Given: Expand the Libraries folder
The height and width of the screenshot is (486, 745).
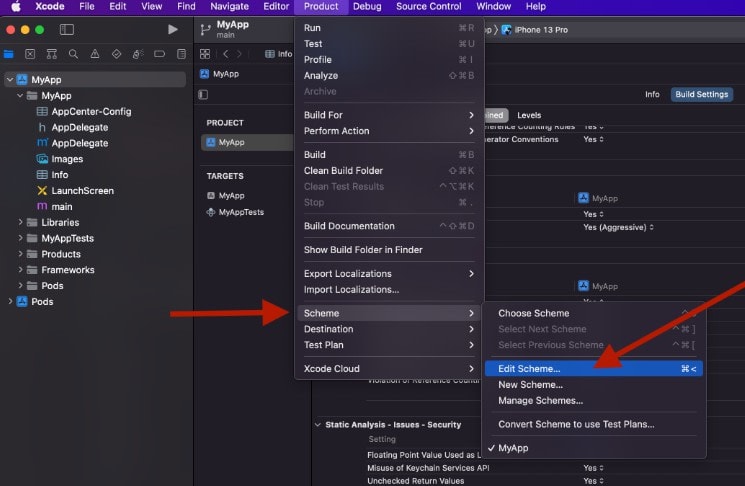Looking at the screenshot, I should click(x=20, y=222).
